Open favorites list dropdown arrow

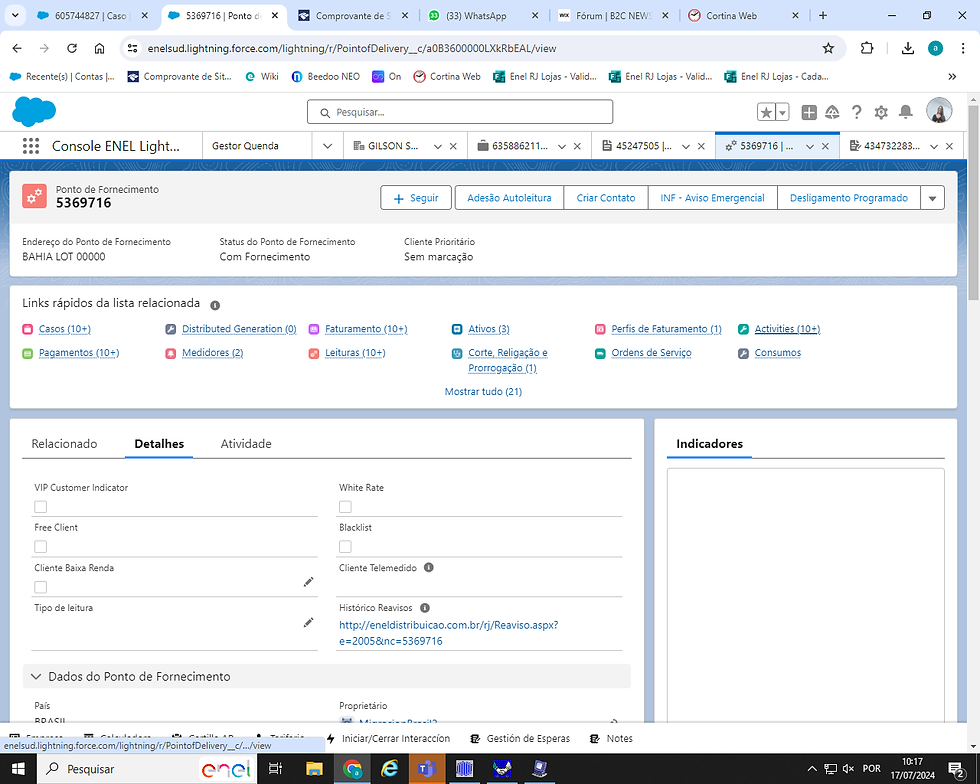(x=782, y=112)
